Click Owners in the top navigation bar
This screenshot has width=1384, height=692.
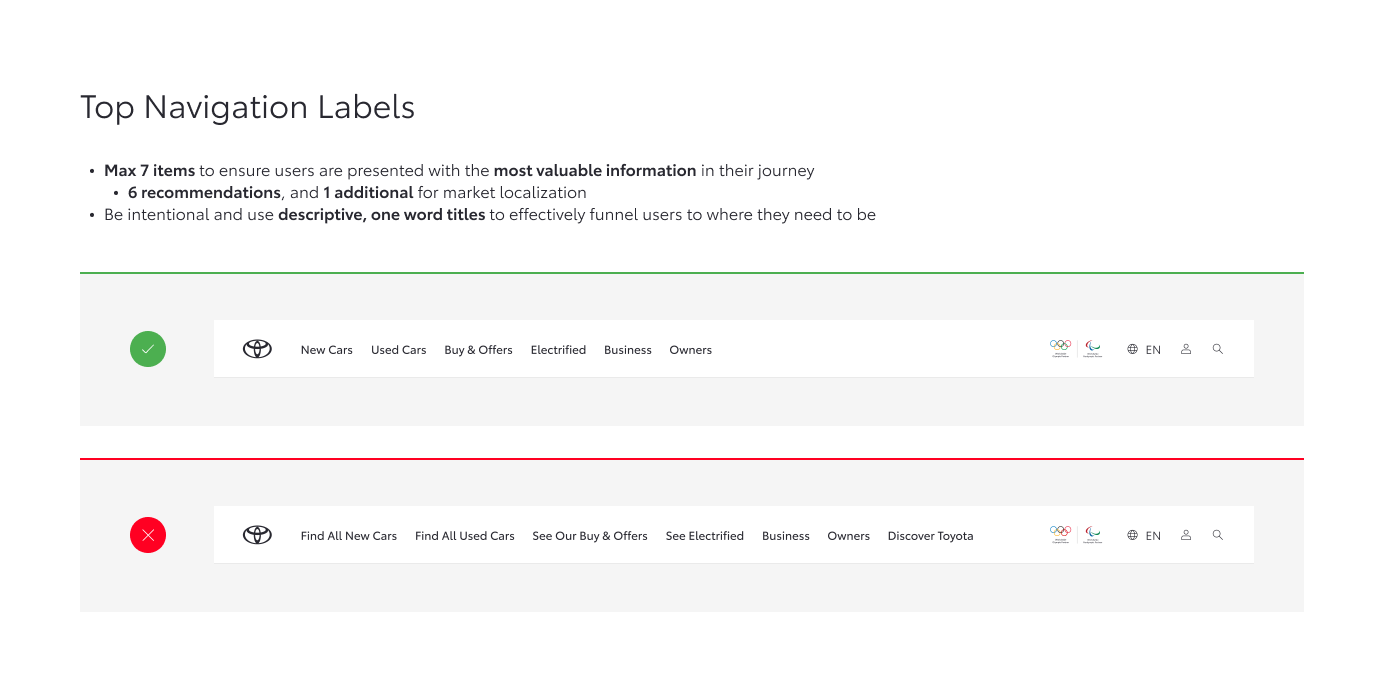click(690, 350)
